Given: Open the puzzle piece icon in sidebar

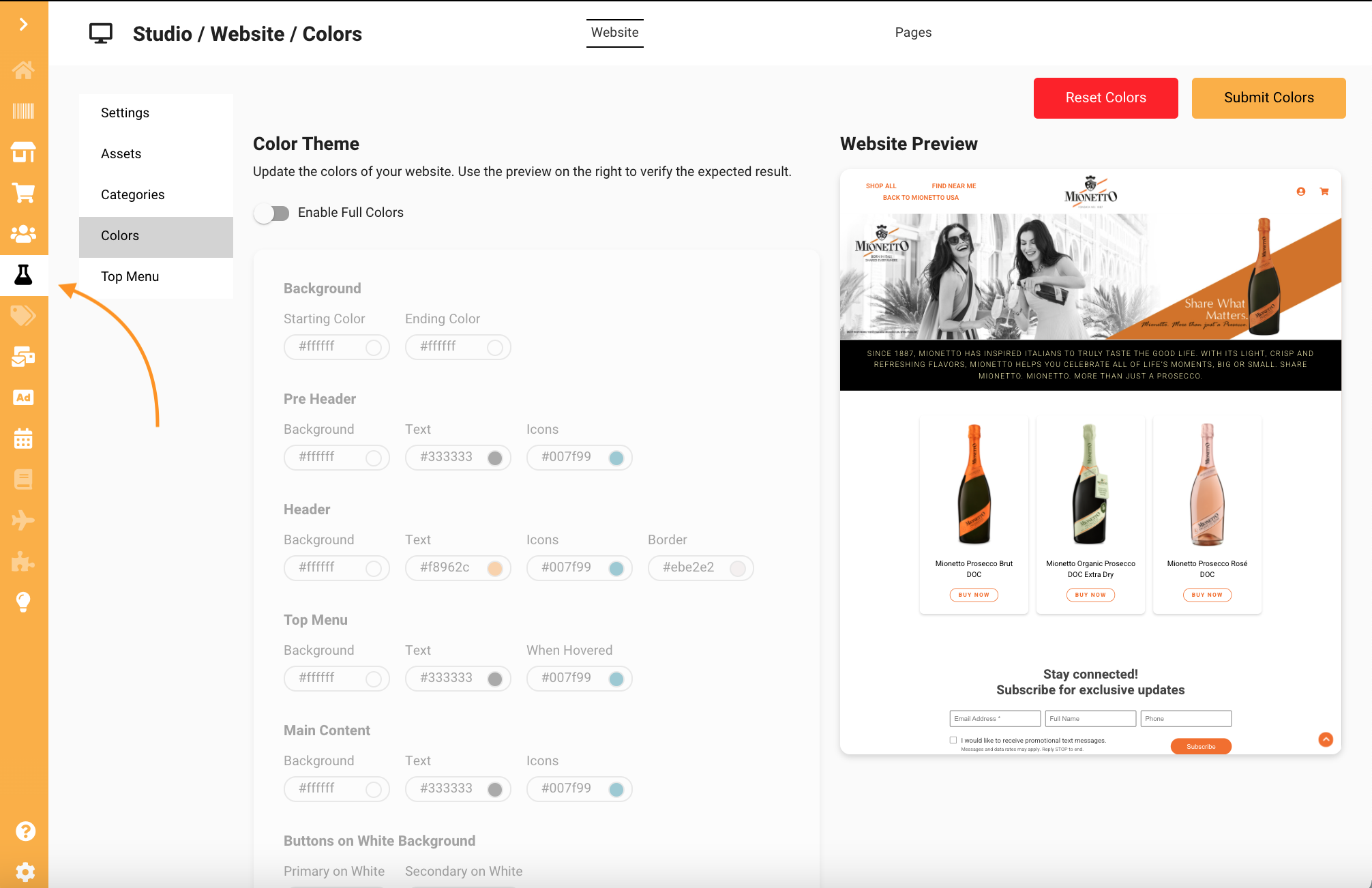Looking at the screenshot, I should pos(24,561).
